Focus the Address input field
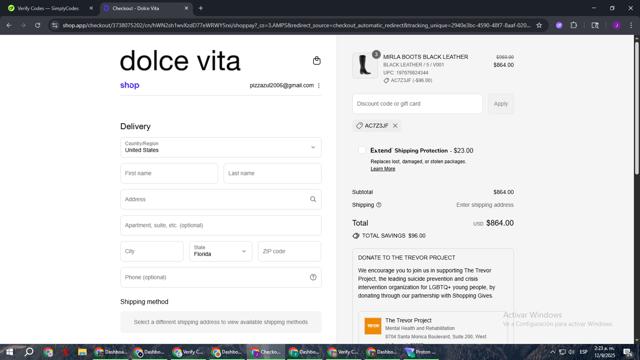This screenshot has height=360, width=640. (221, 199)
